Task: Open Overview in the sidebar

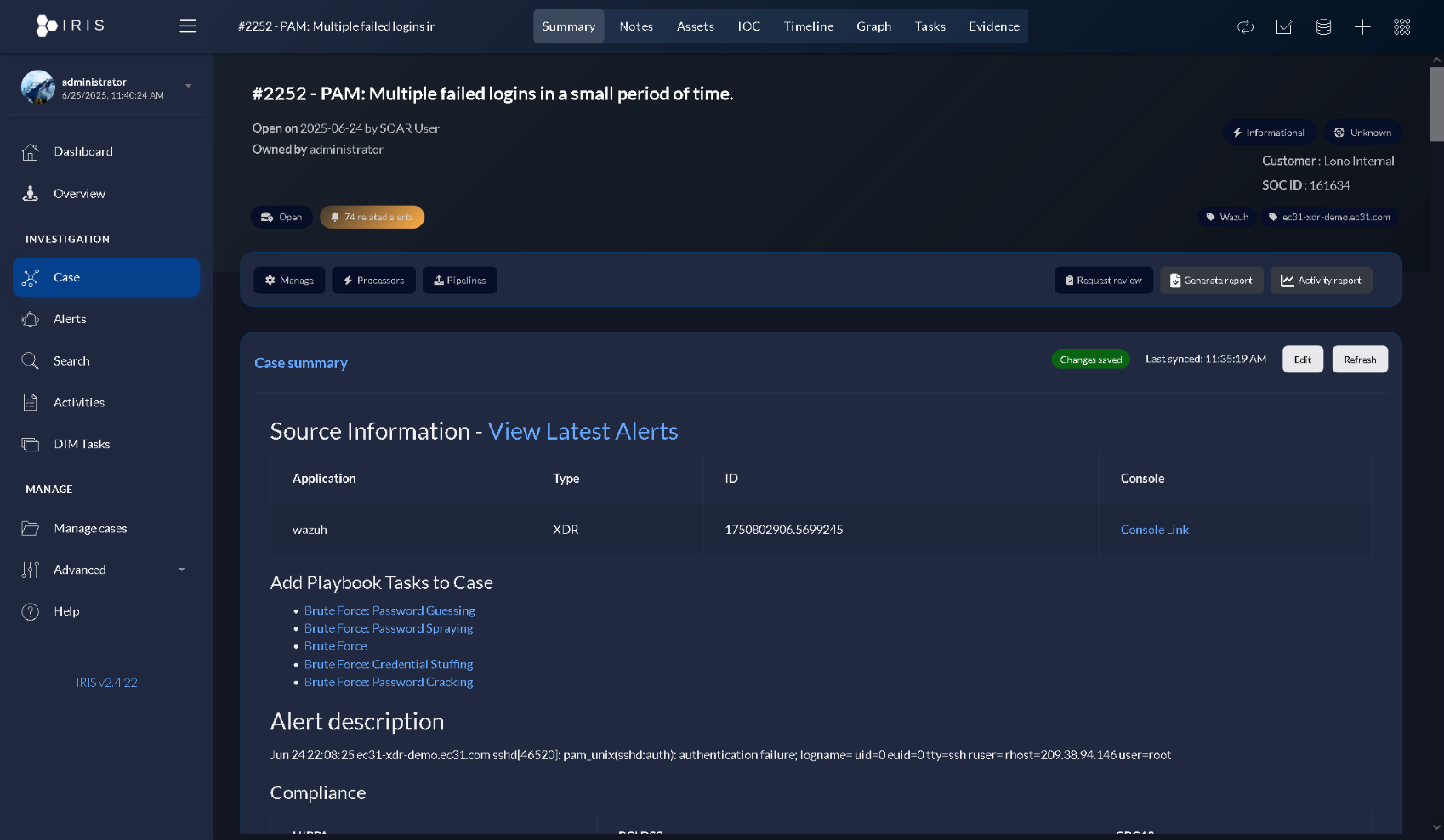Action: tap(106, 194)
